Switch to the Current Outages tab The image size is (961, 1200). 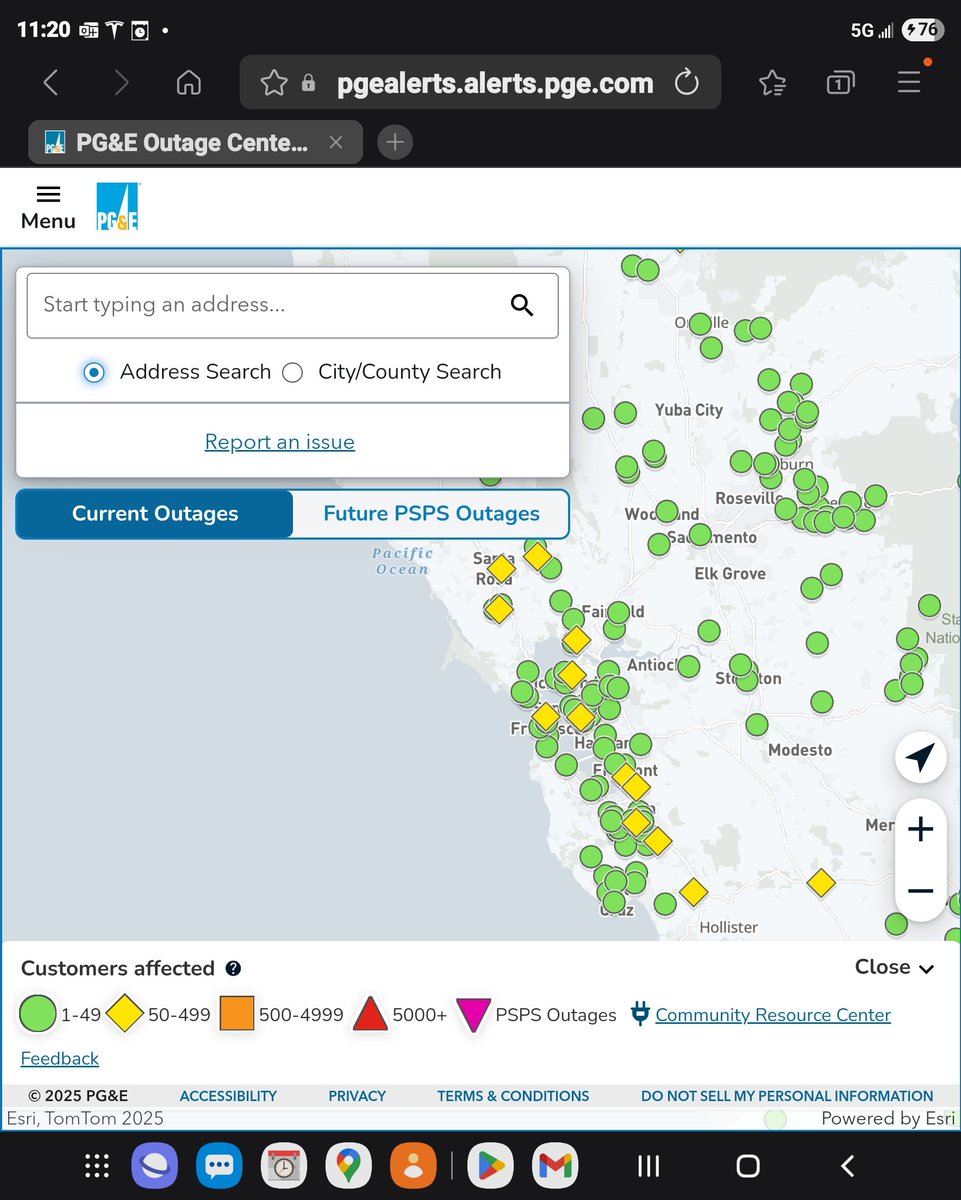coord(155,514)
